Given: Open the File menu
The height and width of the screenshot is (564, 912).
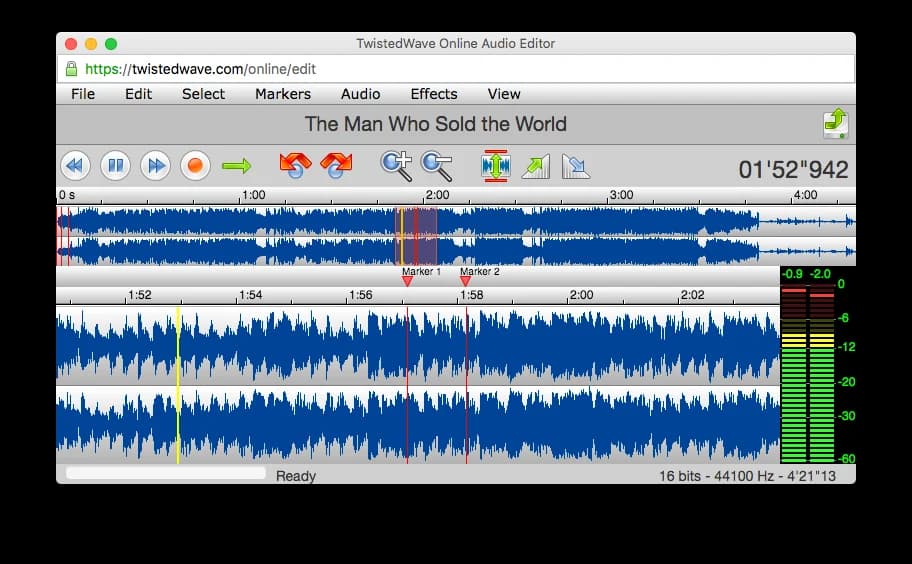Looking at the screenshot, I should (83, 94).
